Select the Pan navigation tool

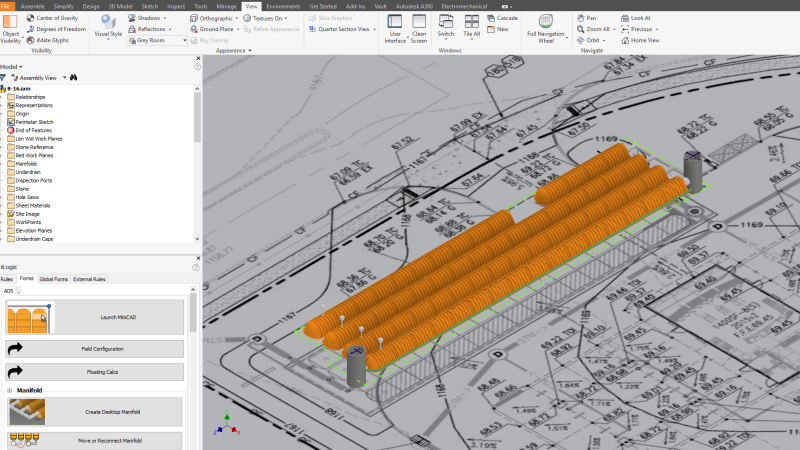[x=585, y=18]
